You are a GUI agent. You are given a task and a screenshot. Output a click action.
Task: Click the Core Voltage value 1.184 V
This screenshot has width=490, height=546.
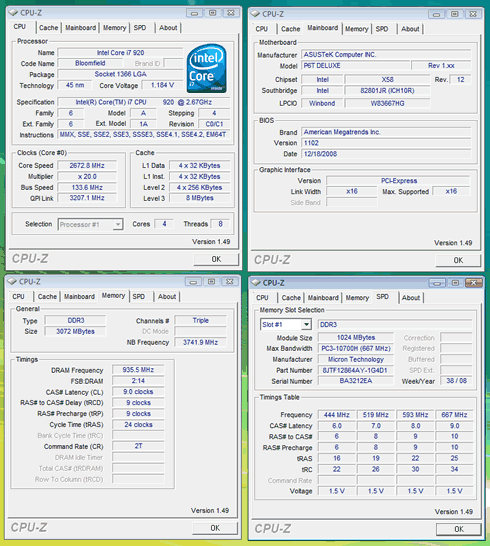pyautogui.click(x=162, y=85)
